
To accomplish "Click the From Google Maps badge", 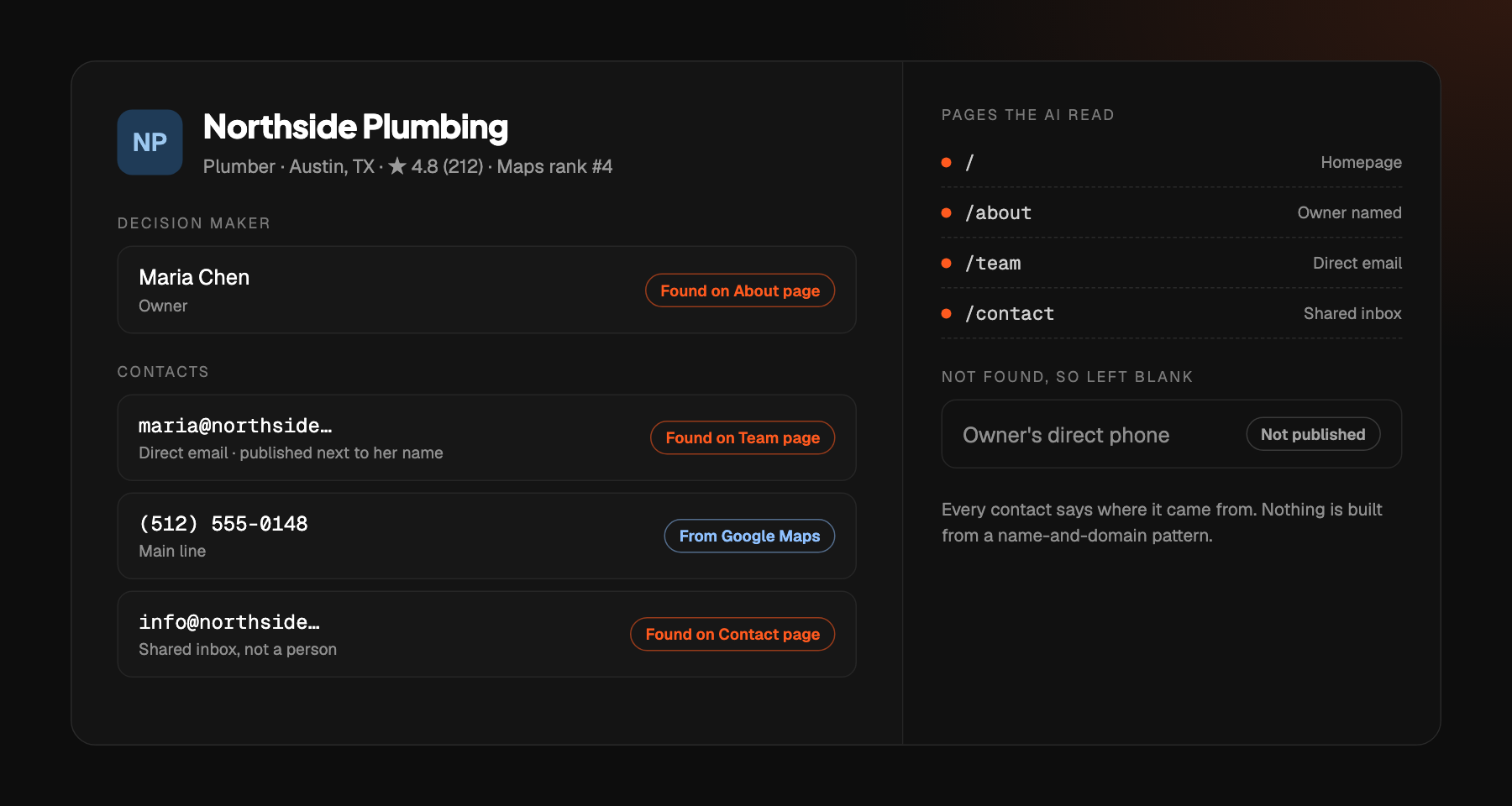I will coord(749,536).
